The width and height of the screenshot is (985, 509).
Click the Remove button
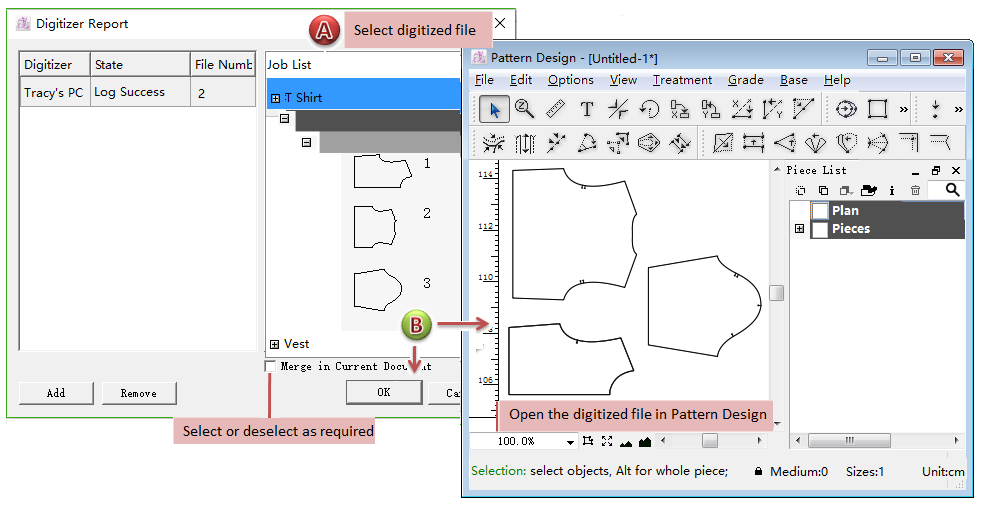pyautogui.click(x=139, y=393)
